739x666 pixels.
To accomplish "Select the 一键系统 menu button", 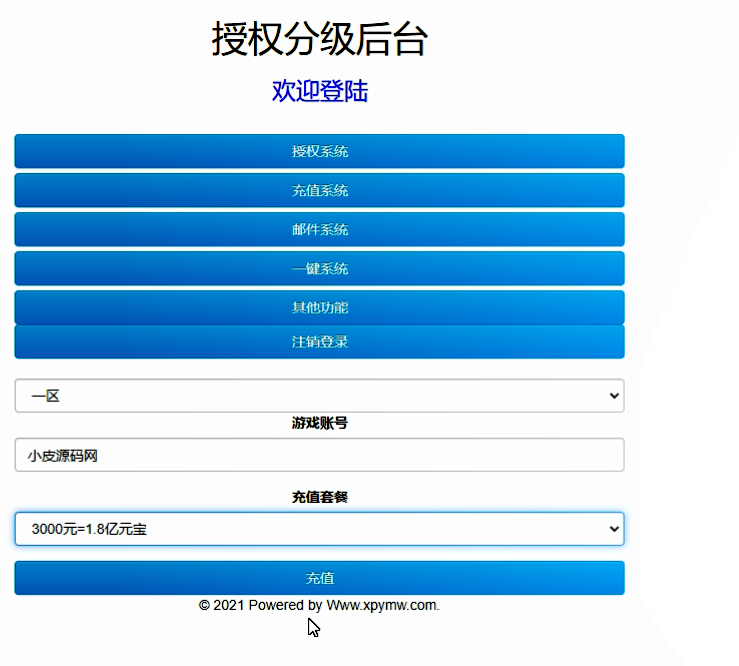I will pos(319,269).
